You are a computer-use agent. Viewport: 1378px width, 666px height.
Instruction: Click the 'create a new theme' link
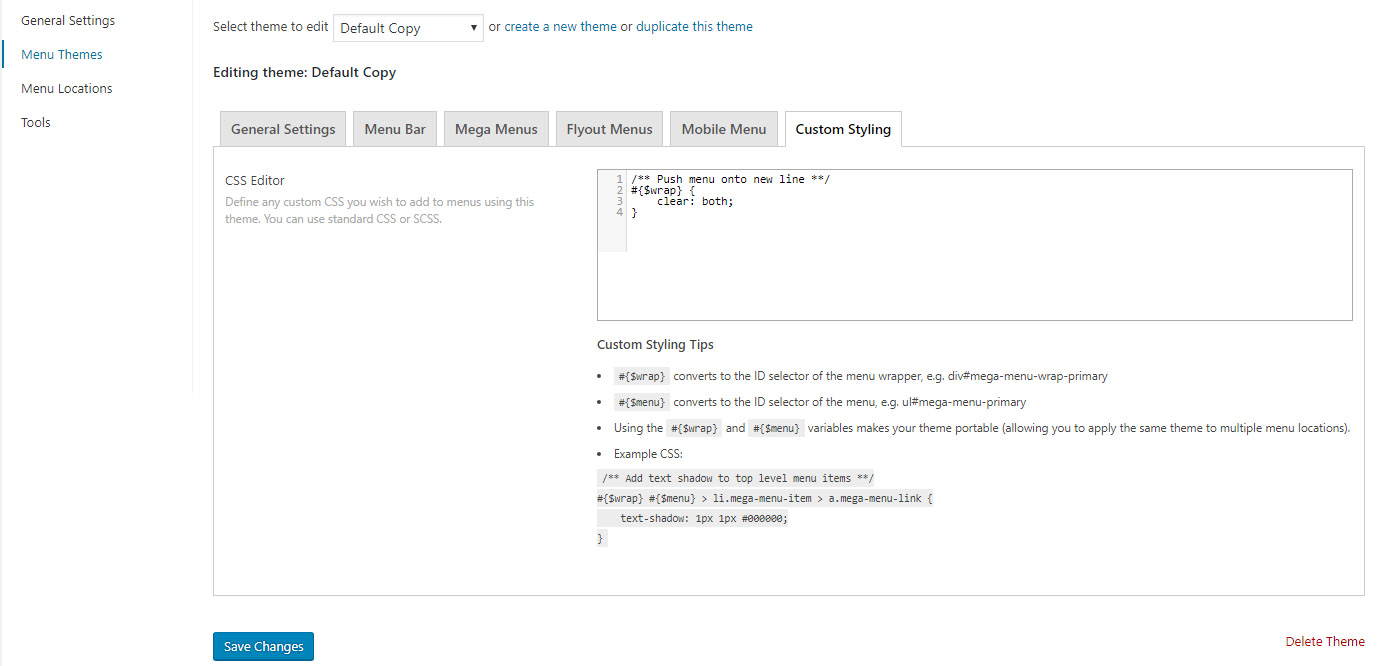point(560,27)
